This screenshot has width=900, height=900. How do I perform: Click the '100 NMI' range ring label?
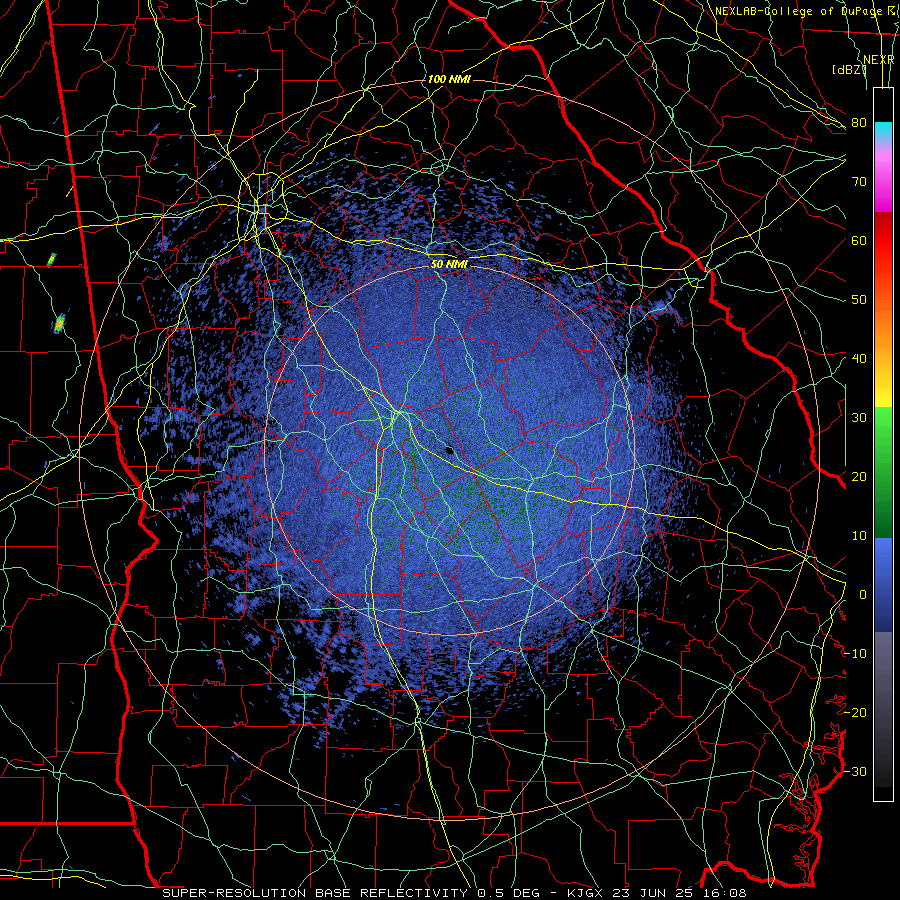pos(449,79)
